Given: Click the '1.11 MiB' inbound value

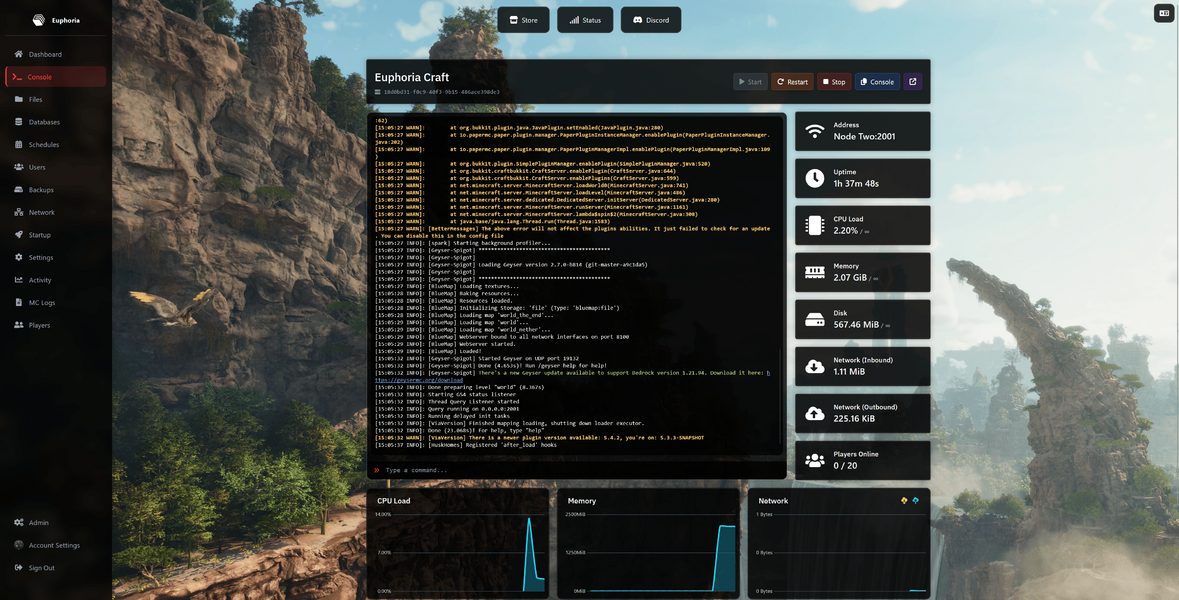Looking at the screenshot, I should click(849, 371).
